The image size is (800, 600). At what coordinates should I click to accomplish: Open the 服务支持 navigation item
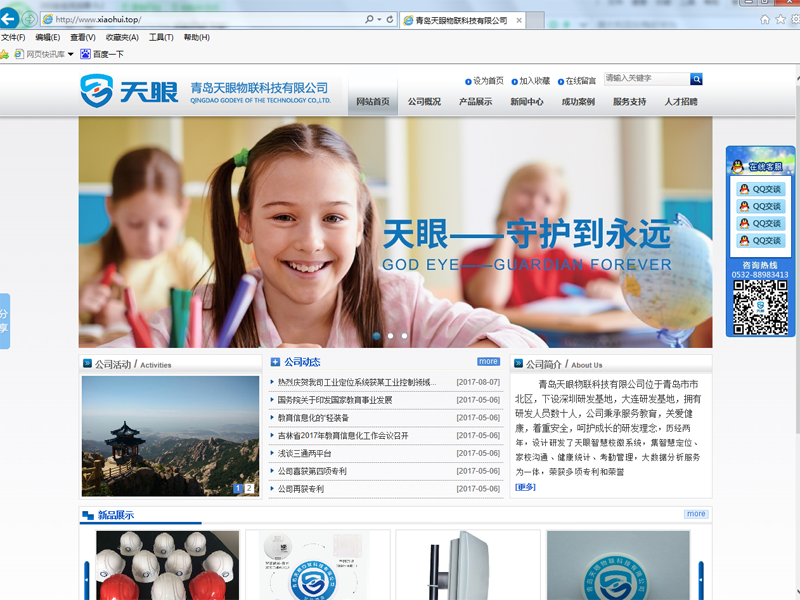pyautogui.click(x=629, y=102)
